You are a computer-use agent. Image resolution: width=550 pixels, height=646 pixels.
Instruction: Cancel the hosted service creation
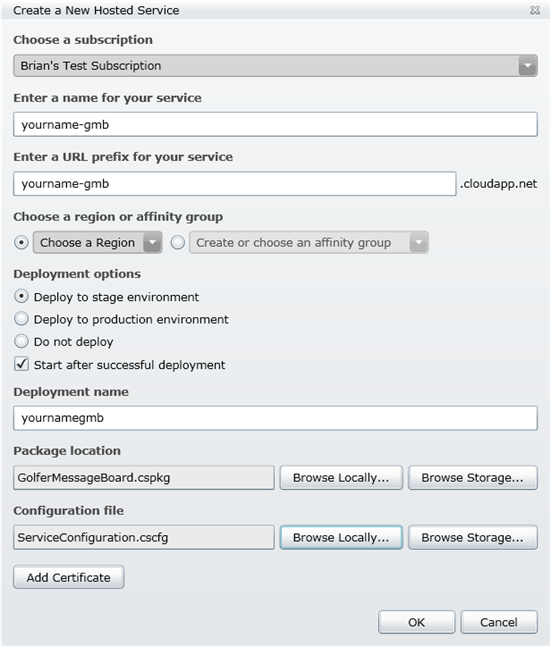point(499,622)
